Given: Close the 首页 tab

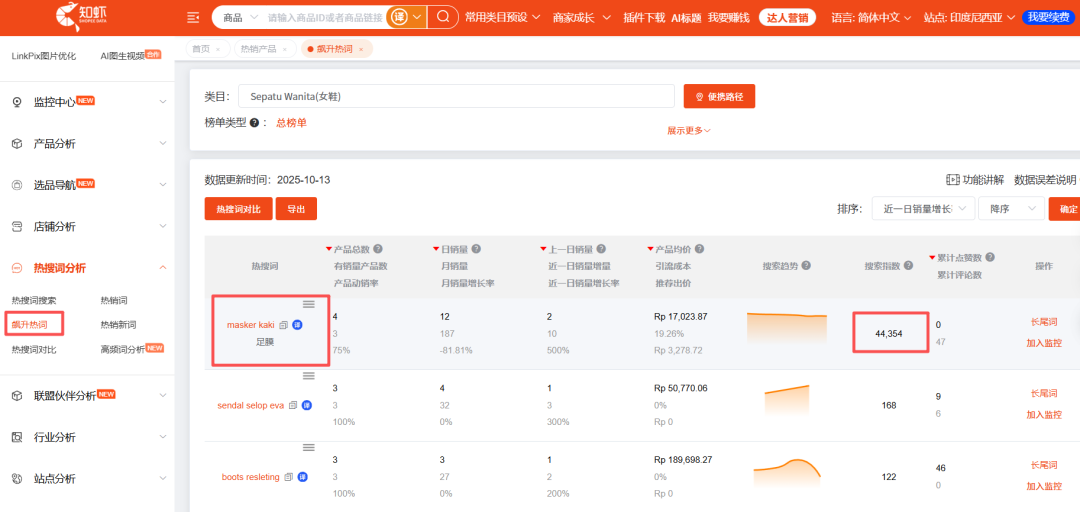Looking at the screenshot, I should (x=218, y=49).
